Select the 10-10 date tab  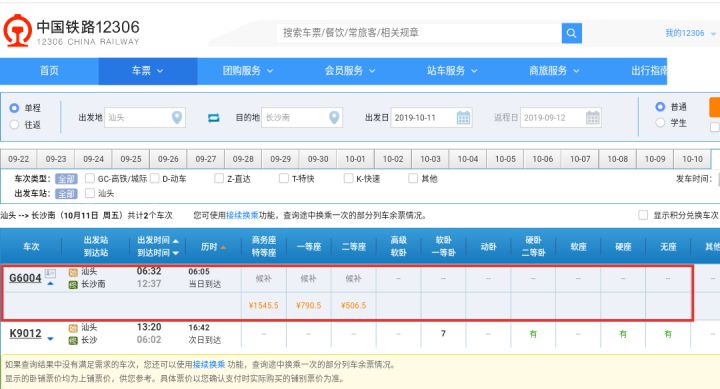692,159
